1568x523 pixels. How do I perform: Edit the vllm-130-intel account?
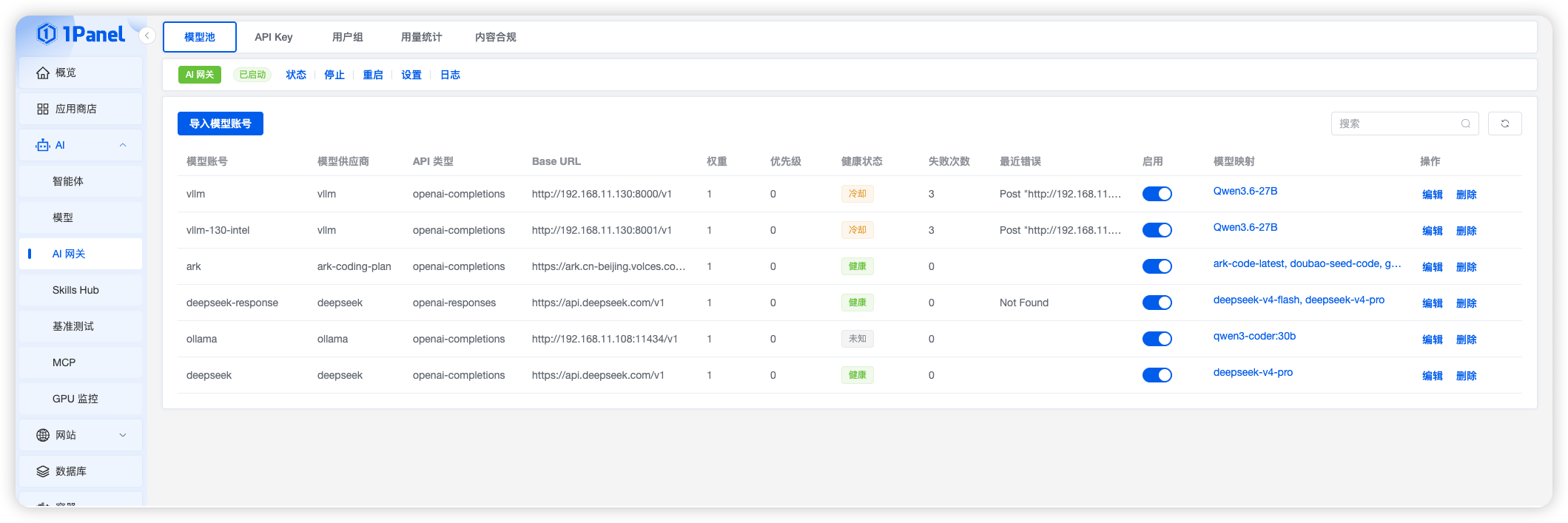[1433, 231]
